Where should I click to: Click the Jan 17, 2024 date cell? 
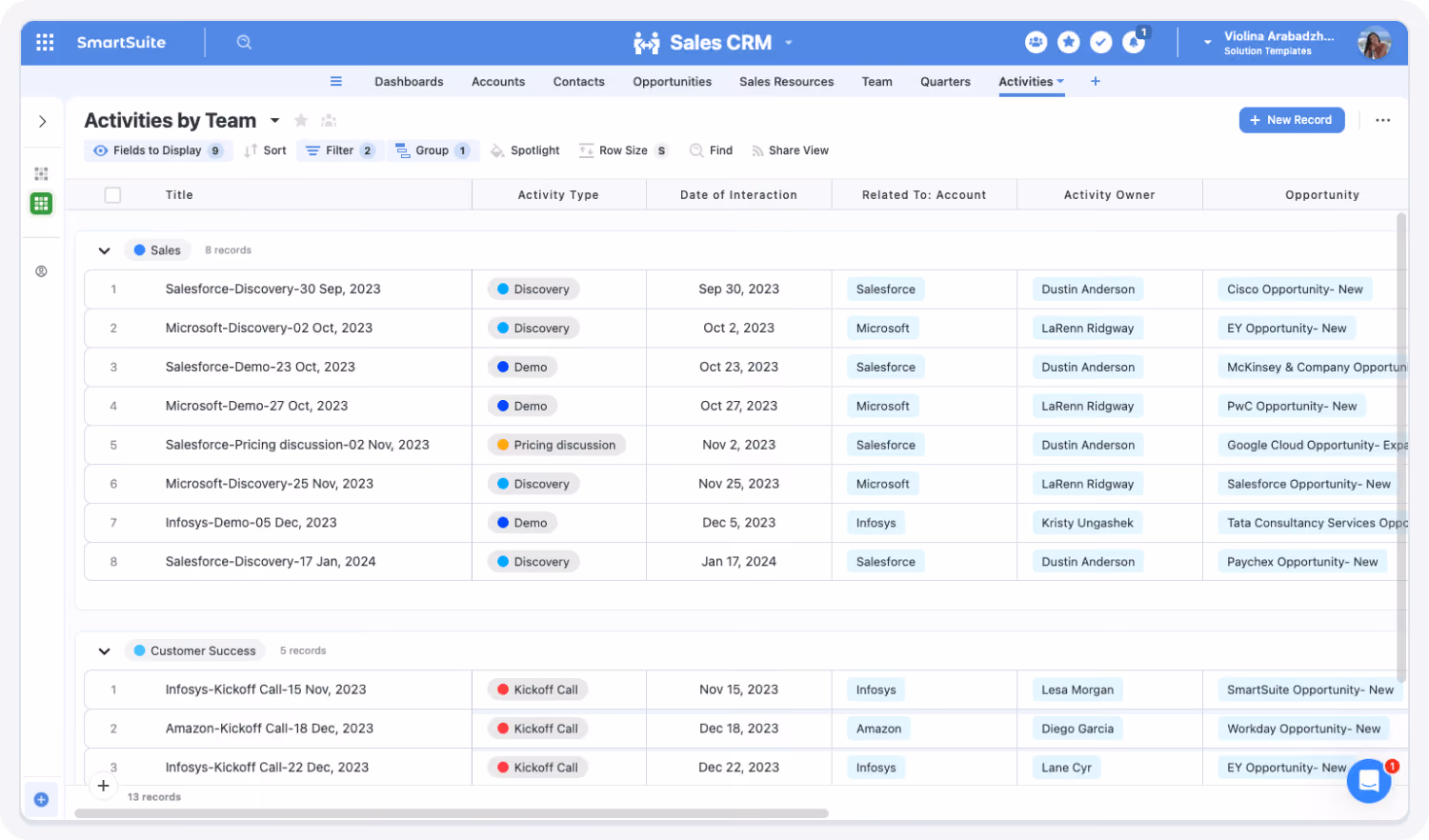coord(739,562)
